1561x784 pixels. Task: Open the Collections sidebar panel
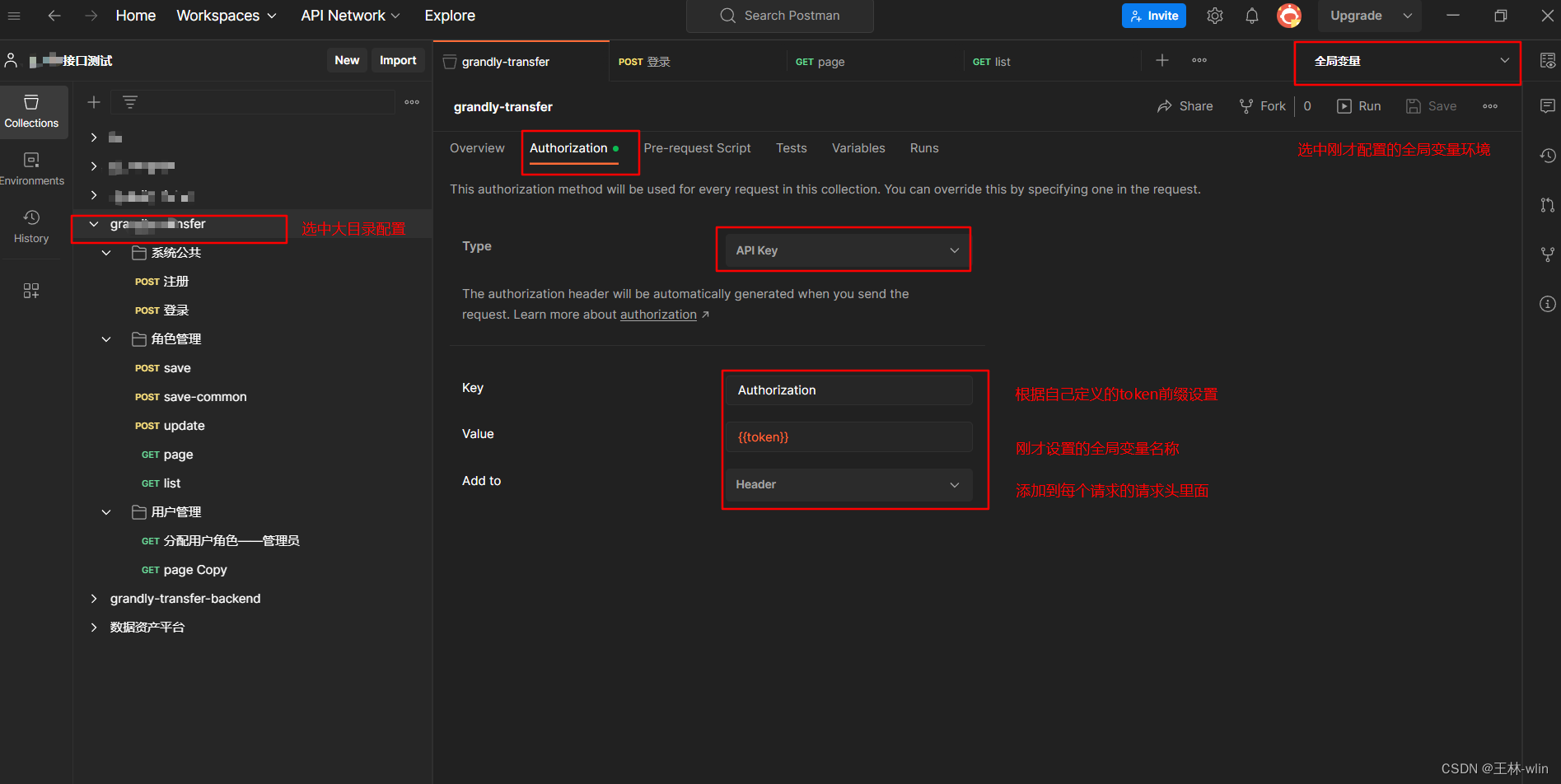[x=31, y=112]
